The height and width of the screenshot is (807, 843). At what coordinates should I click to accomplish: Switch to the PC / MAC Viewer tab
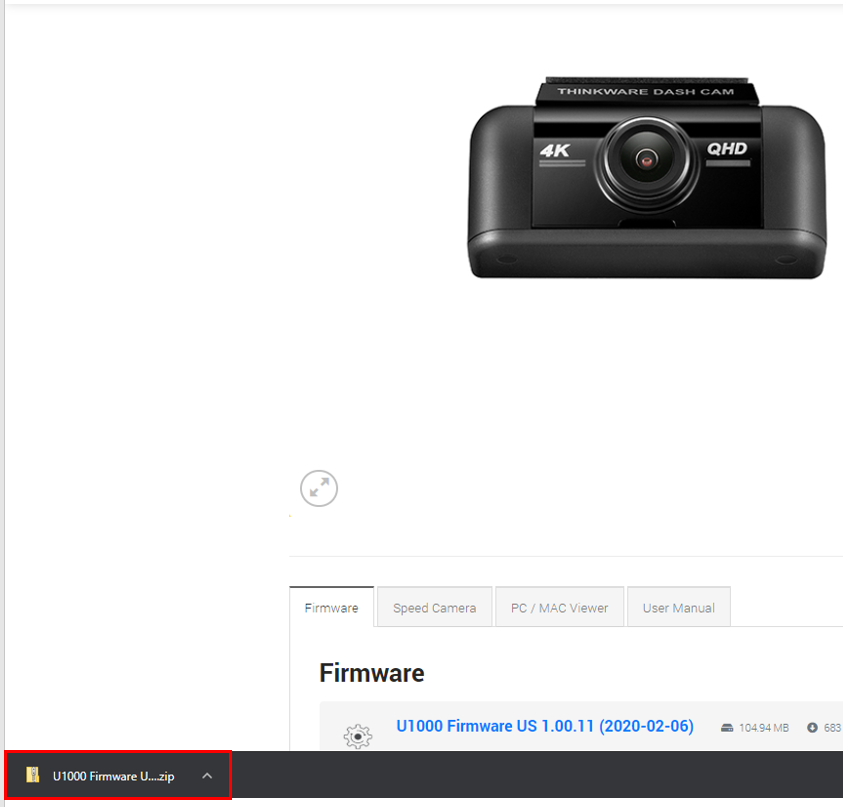559,608
